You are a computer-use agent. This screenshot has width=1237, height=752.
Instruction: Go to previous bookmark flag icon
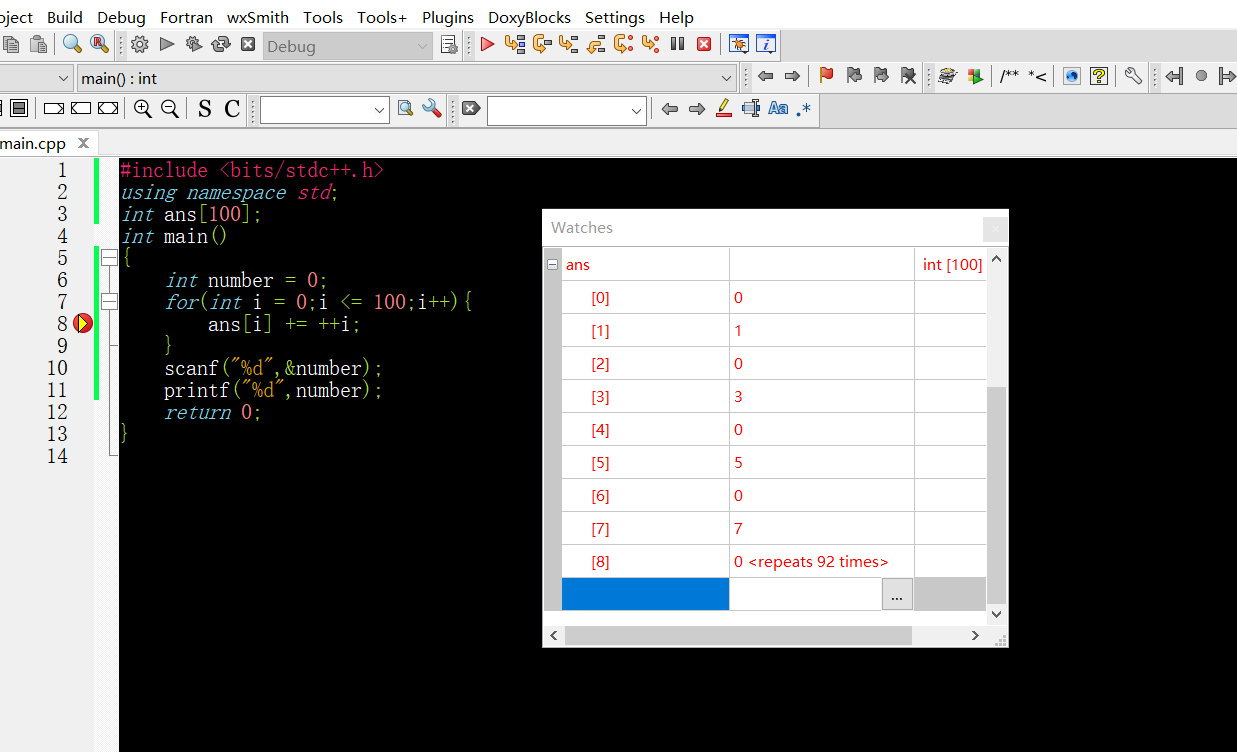(x=854, y=76)
